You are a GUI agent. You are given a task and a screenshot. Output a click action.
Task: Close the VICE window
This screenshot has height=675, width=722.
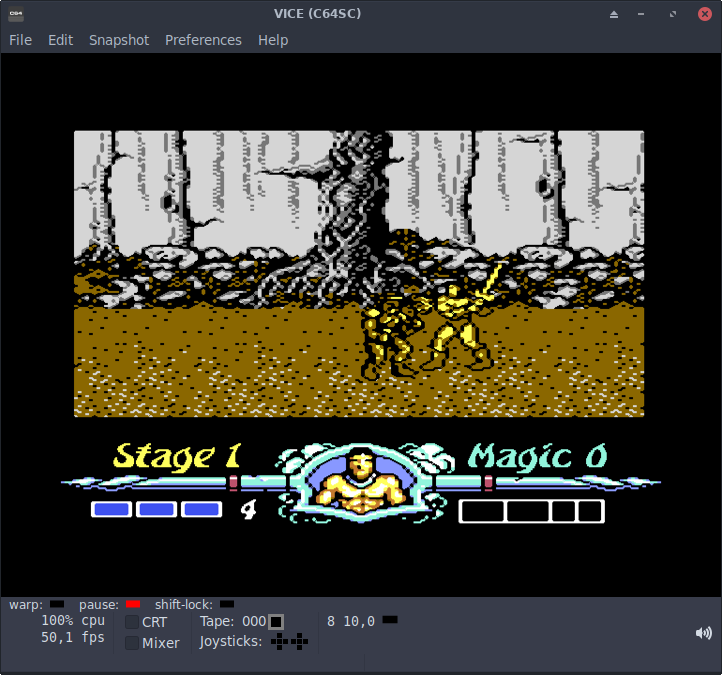point(705,14)
